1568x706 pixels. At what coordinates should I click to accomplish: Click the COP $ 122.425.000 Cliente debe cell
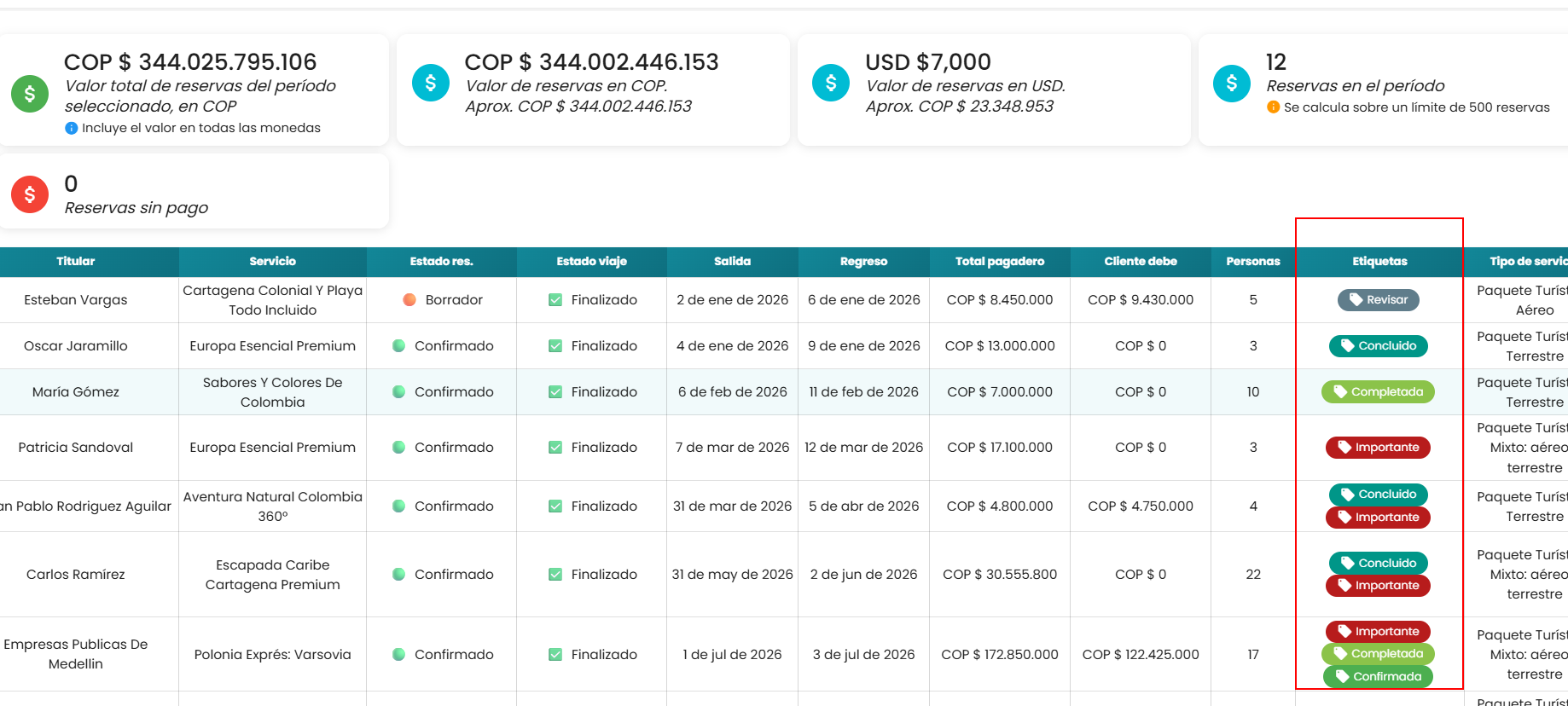tap(1141, 655)
